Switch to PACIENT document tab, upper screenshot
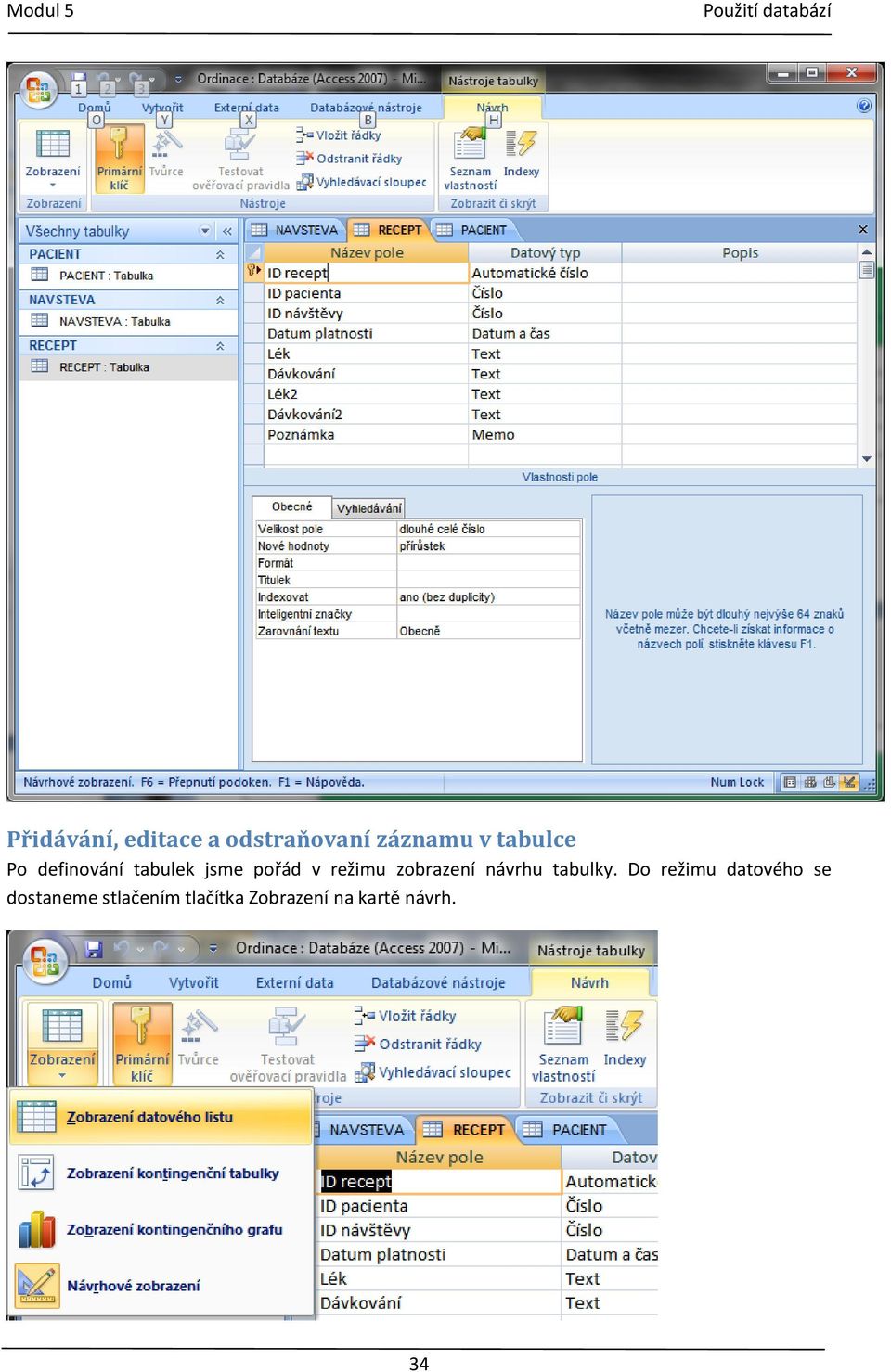Image resolution: width=891 pixels, height=1372 pixels. (x=473, y=230)
